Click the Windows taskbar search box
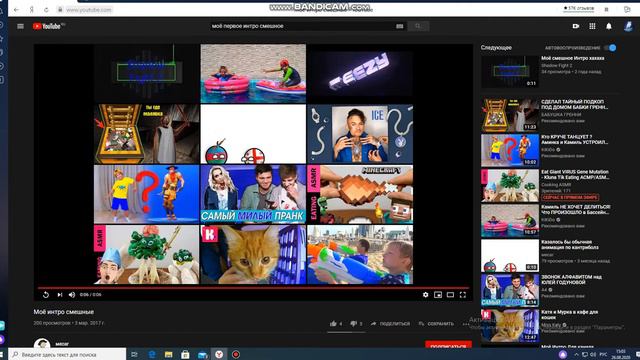Screen dimensions: 640x360 67,354
